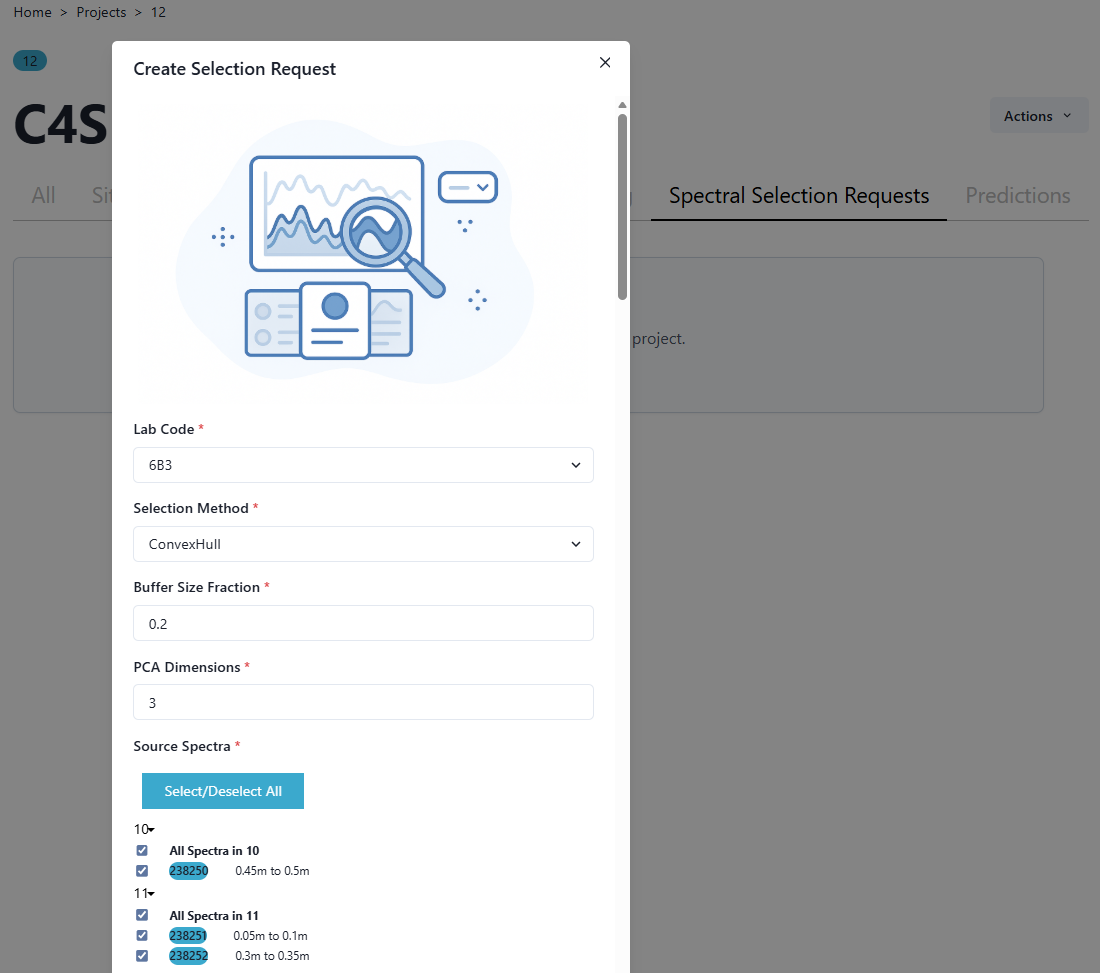Screen dimensions: 1100x973
Task: Click the spectra analysis illustration image
Action: pyautogui.click(x=355, y=251)
